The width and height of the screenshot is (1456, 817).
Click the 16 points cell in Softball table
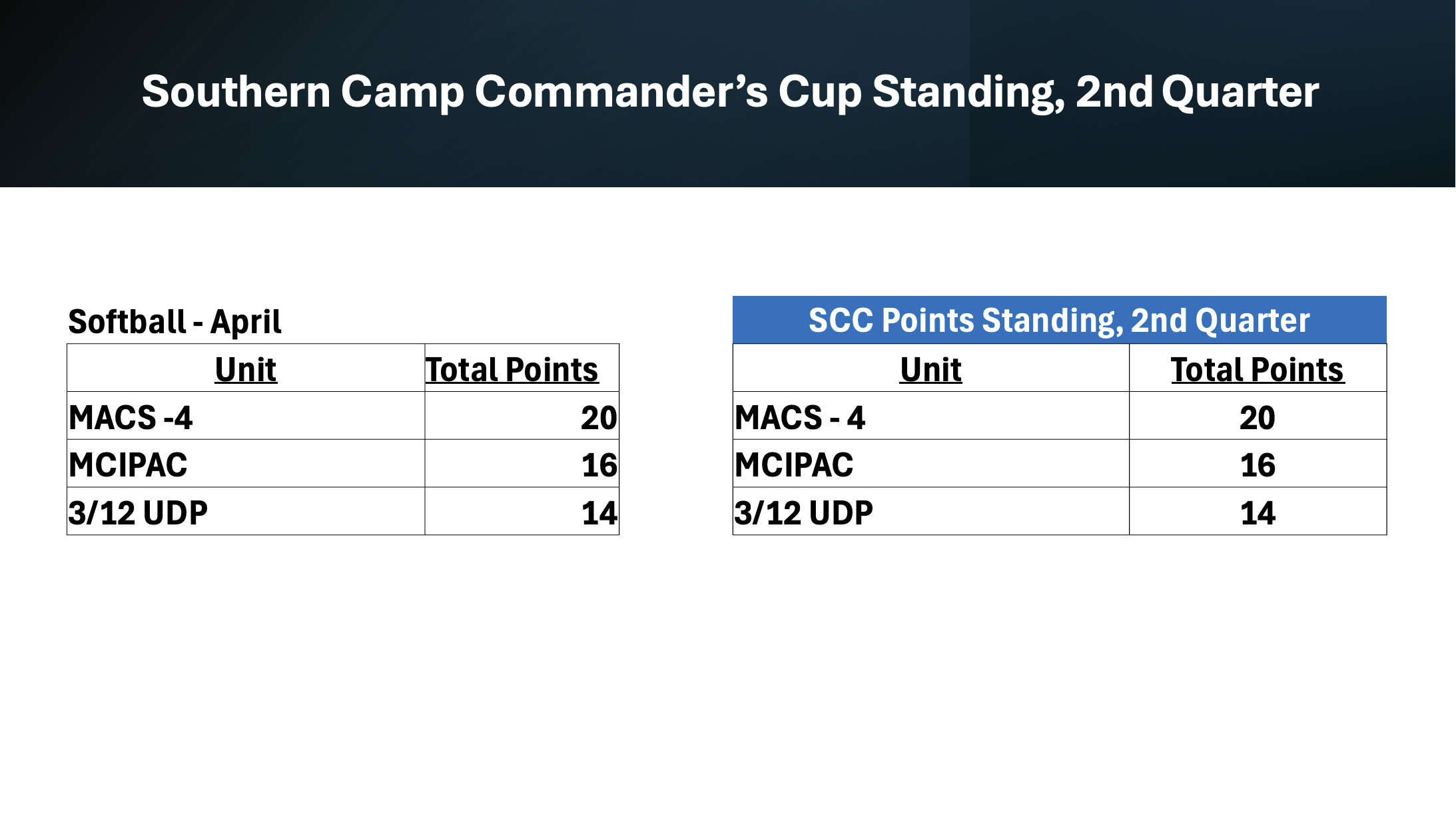pyautogui.click(x=522, y=464)
